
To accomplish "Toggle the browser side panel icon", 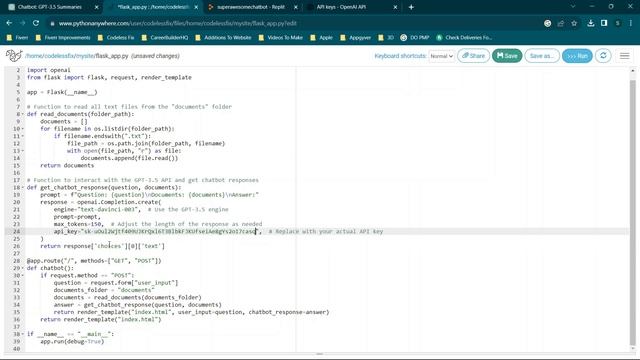I will click(x=604, y=23).
